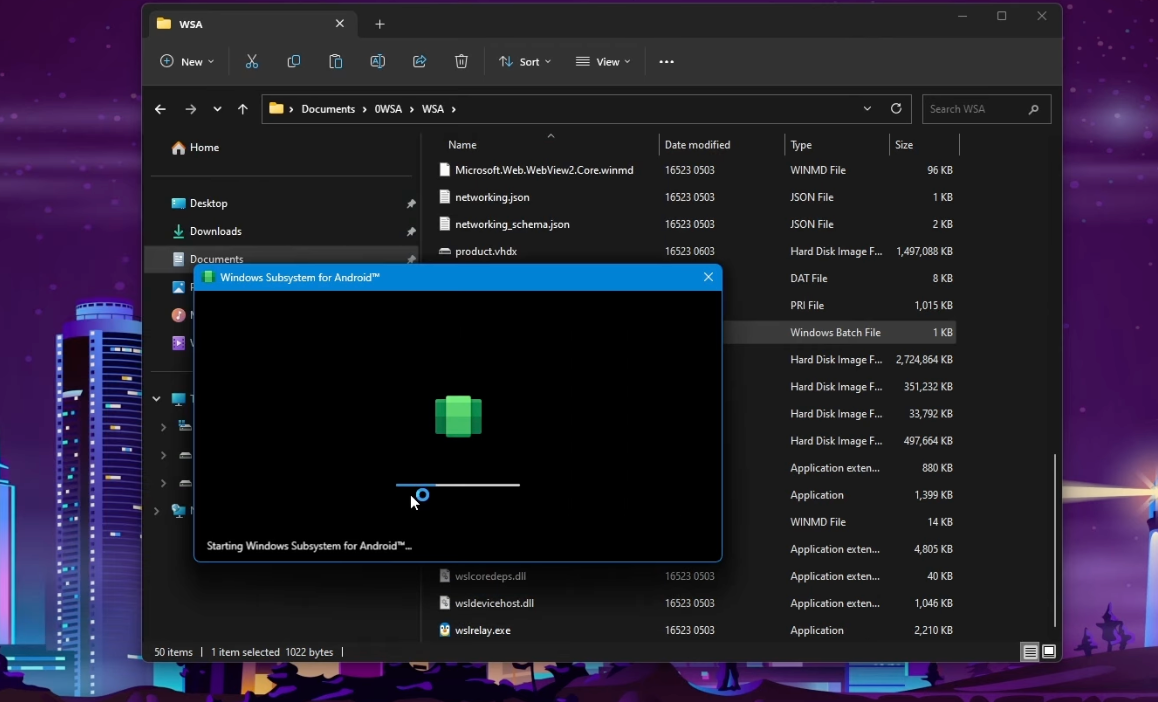The image size is (1158, 702).
Task: Open the See more ellipsis menu
Action: pos(666,61)
